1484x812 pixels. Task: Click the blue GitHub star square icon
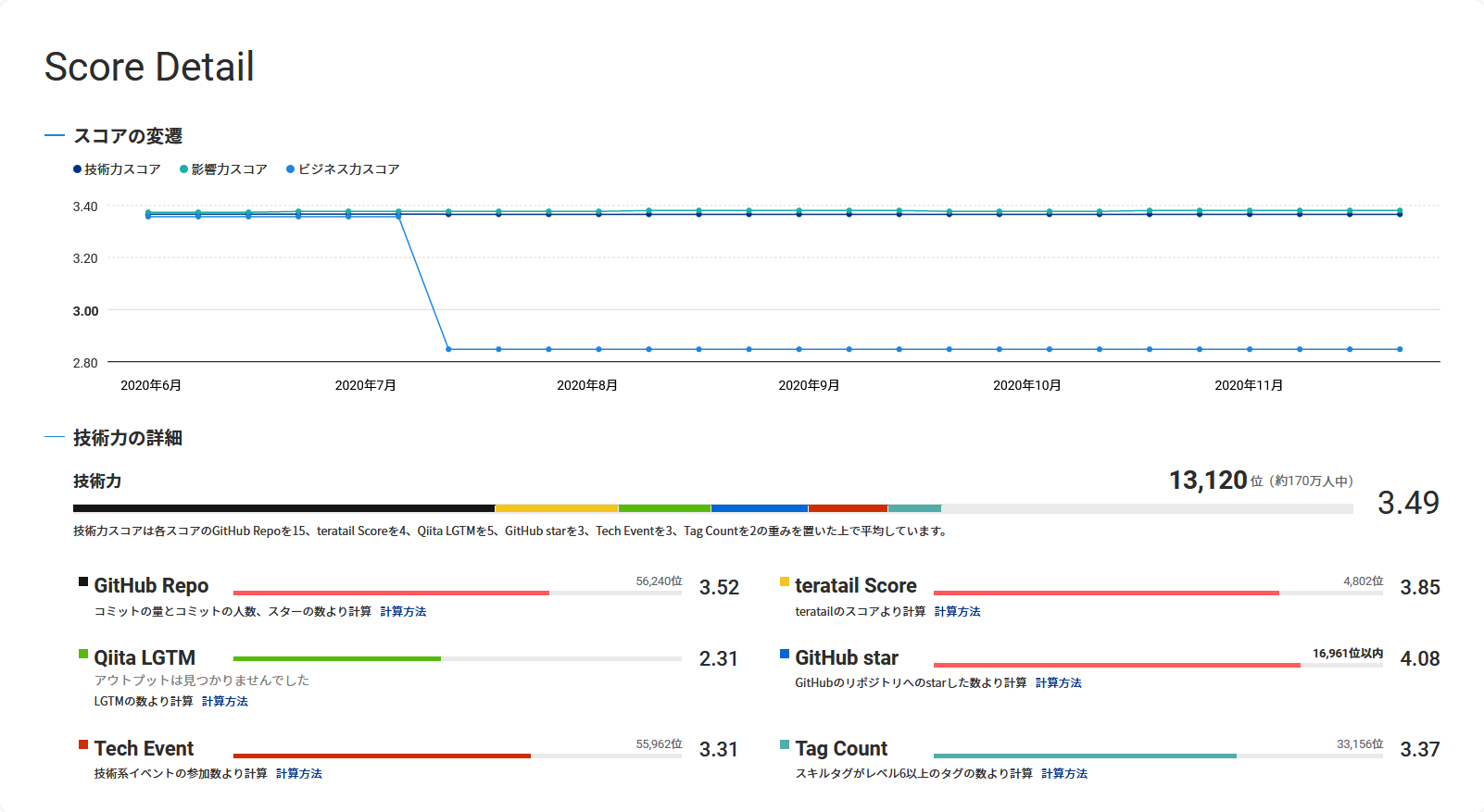pos(785,655)
